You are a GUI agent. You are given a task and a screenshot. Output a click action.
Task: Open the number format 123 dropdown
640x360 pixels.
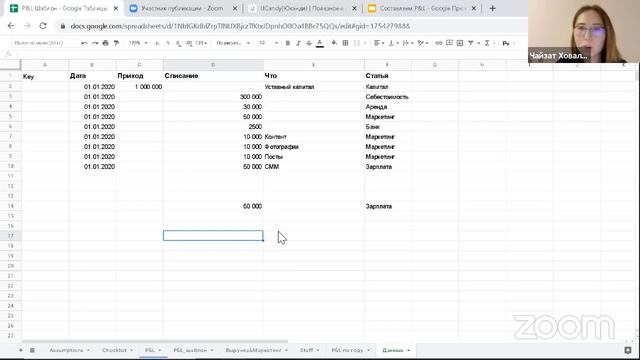coord(201,43)
